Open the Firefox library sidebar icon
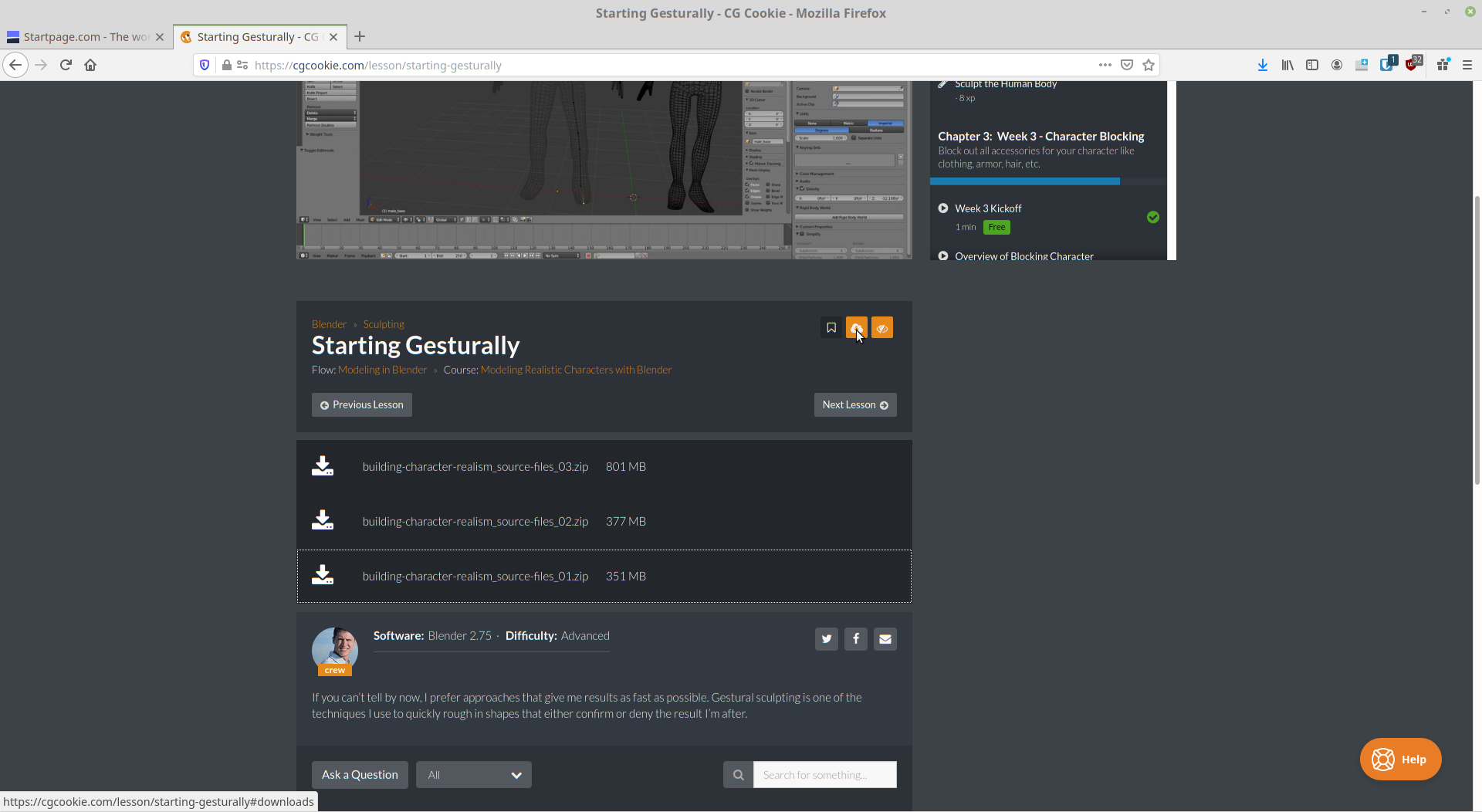 (x=1287, y=65)
